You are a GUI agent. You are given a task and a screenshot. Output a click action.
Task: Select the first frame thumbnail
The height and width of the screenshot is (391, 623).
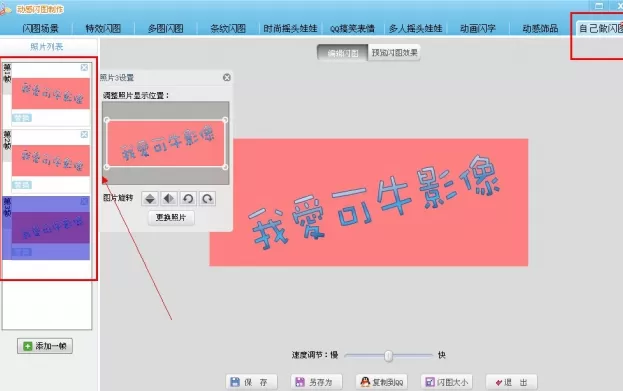tap(51, 93)
